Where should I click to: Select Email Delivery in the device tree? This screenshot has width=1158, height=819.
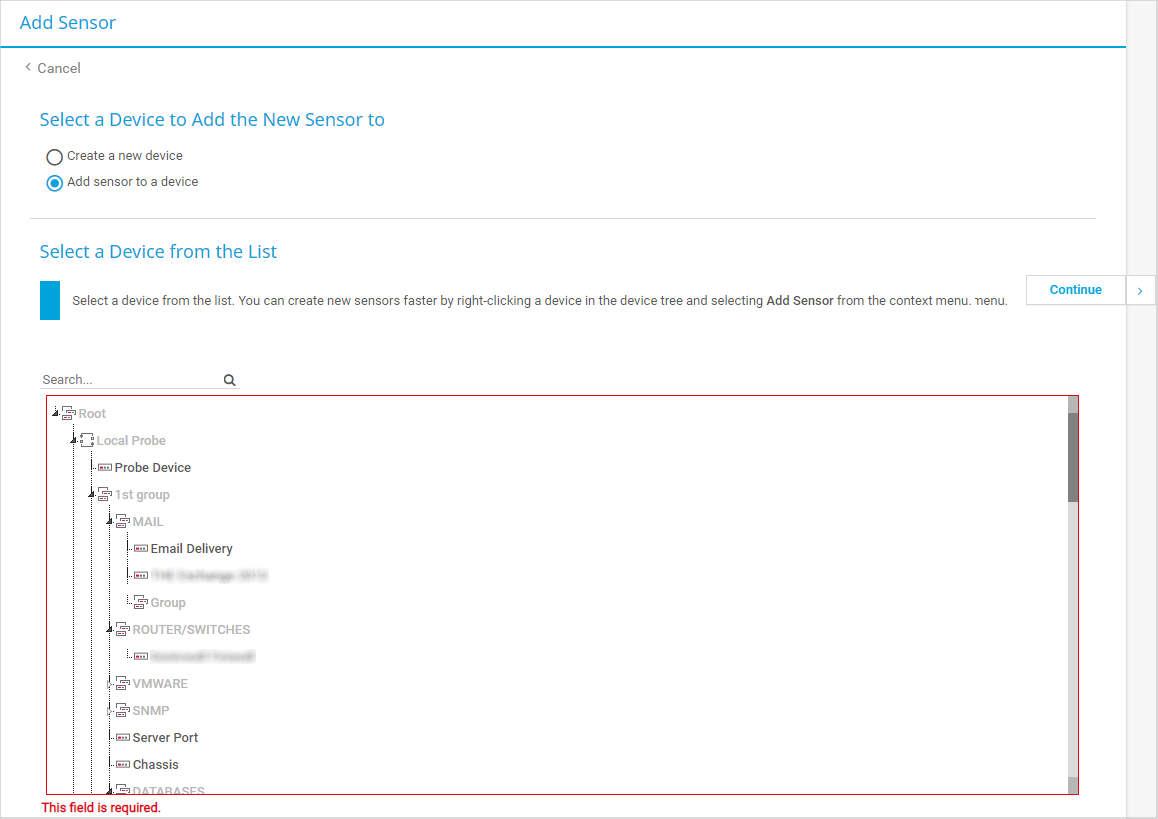pos(191,549)
